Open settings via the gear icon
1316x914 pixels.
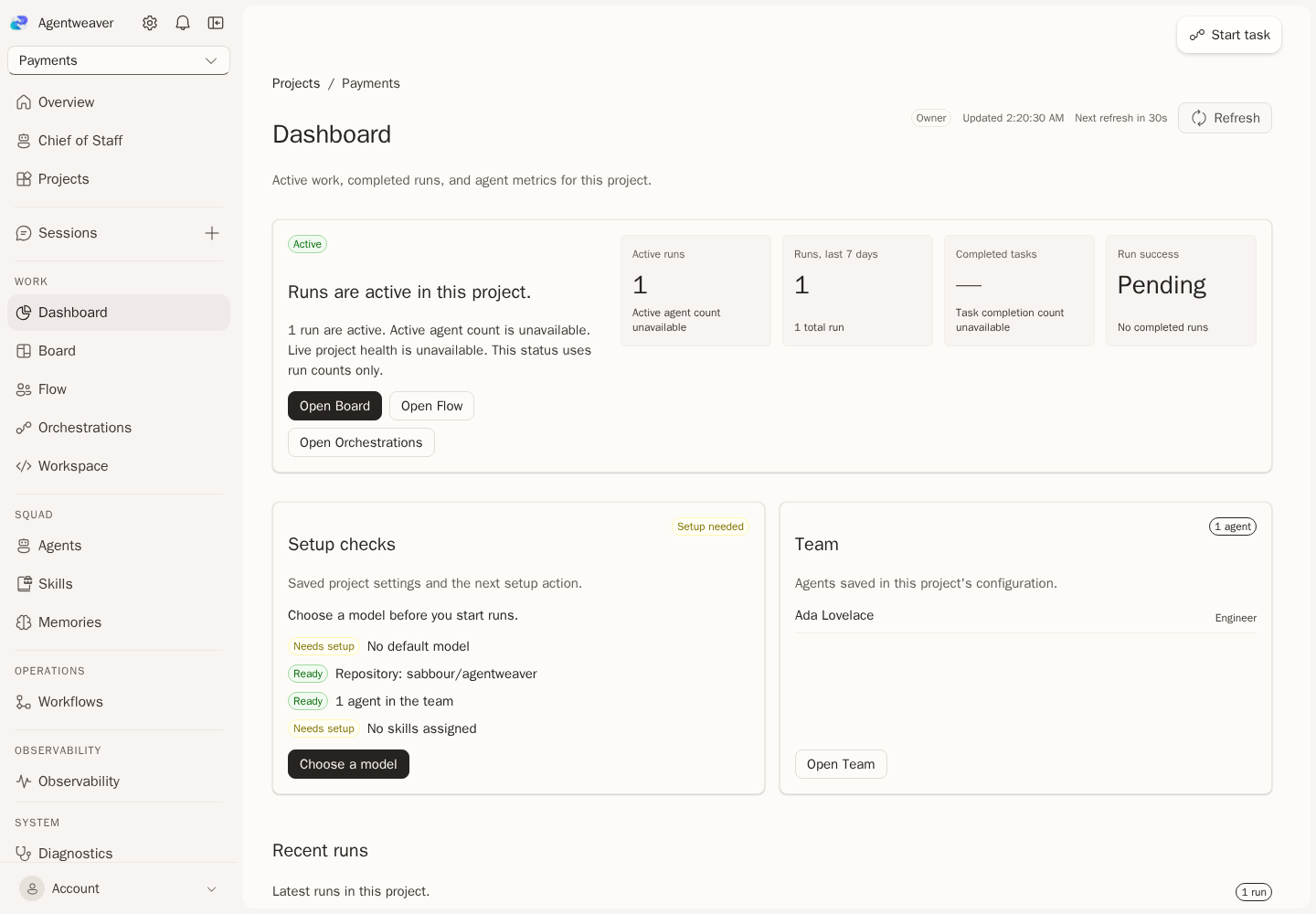coord(150,23)
